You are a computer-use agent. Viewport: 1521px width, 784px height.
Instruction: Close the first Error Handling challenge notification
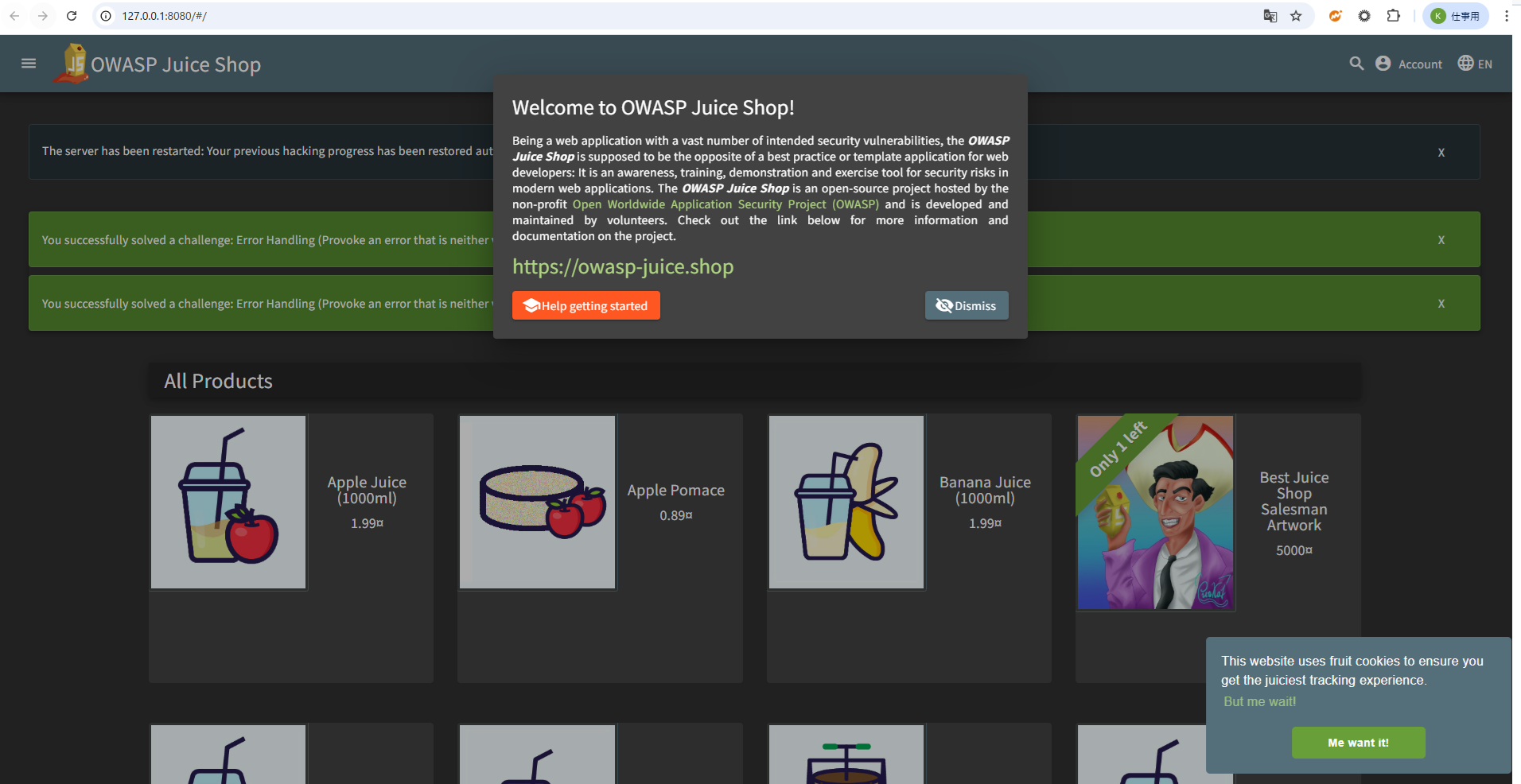click(x=1441, y=240)
